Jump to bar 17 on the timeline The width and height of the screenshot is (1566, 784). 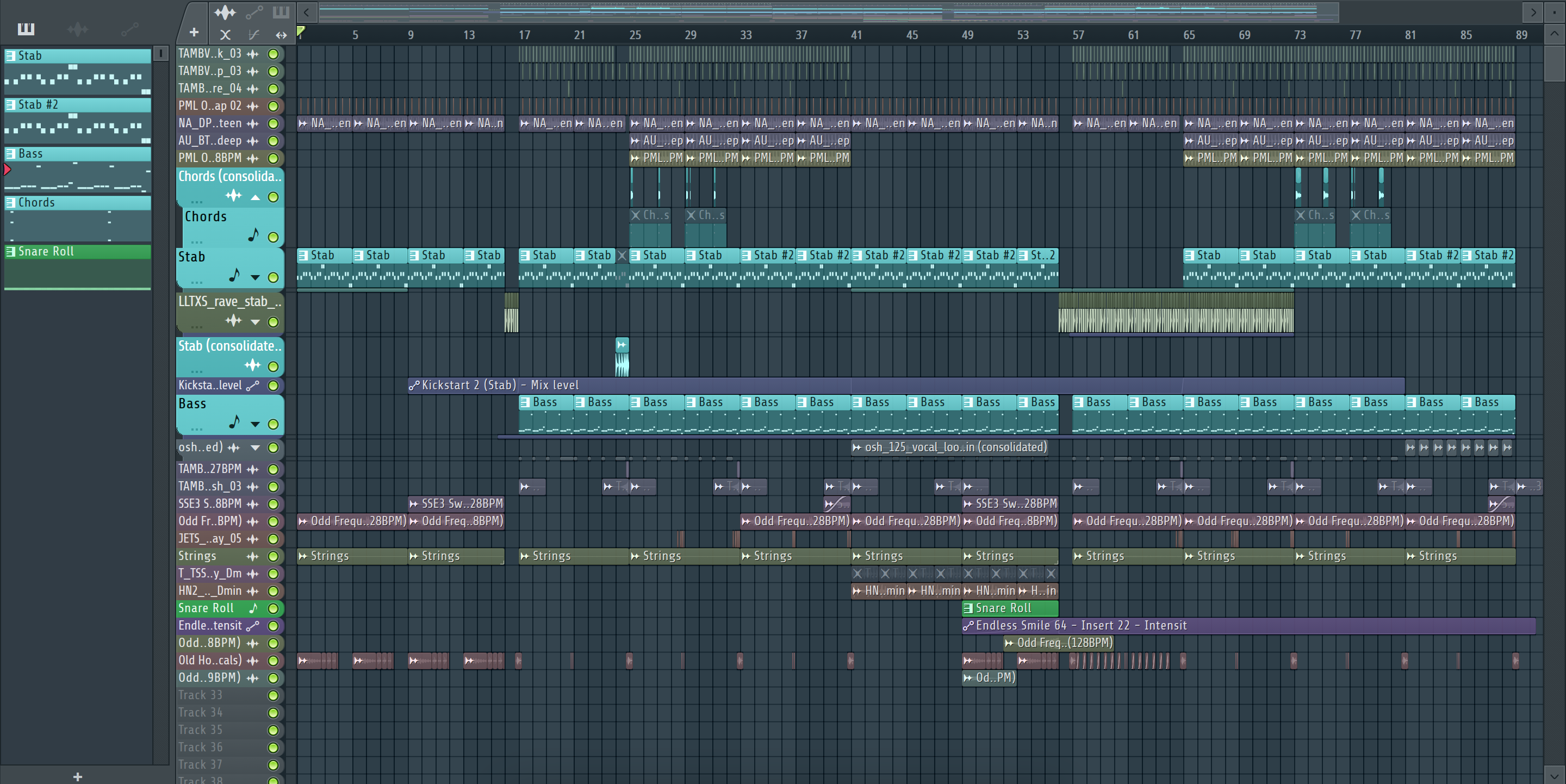tap(524, 35)
